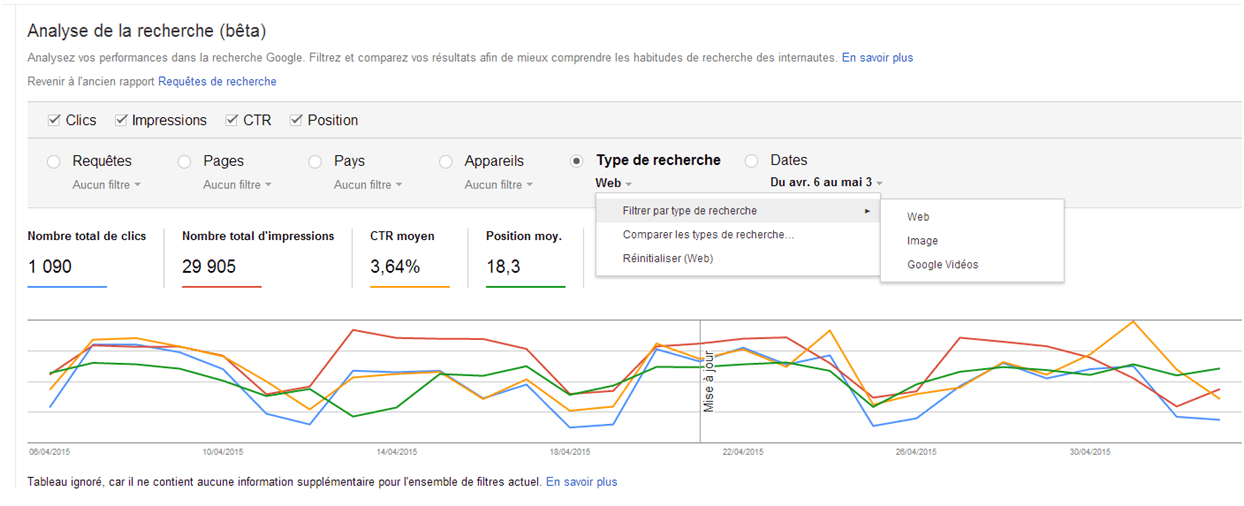Viewport: 1244px width, 506px height.
Task: Click the 'Mise à jour' chart marker
Action: [708, 381]
